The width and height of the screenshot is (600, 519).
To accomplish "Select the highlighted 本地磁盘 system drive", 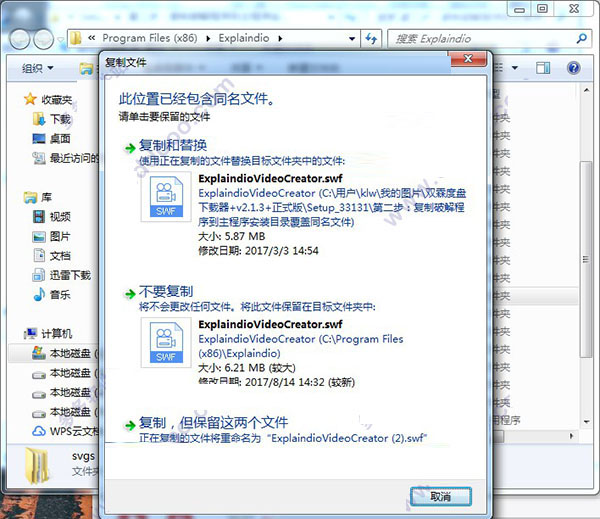I will pyautogui.click(x=54, y=353).
